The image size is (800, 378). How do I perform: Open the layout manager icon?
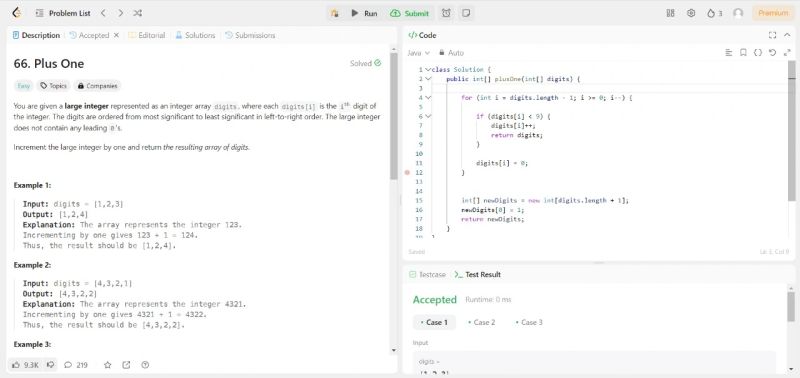[x=671, y=13]
